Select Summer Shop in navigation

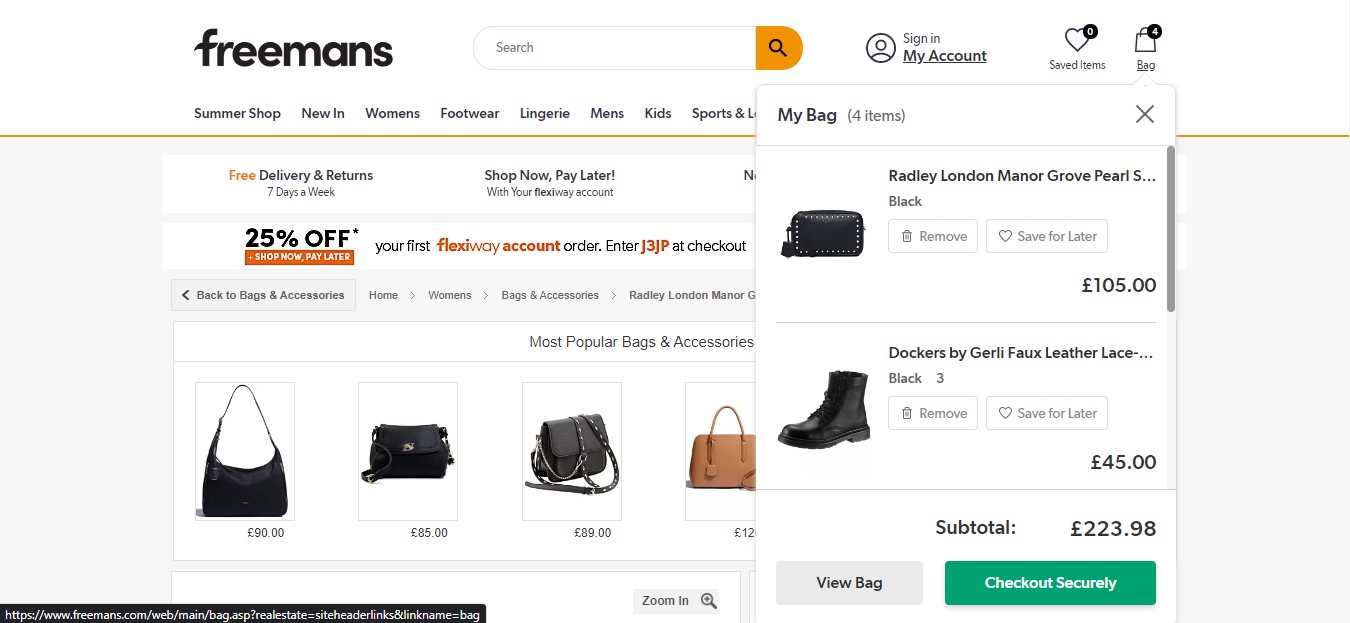(237, 113)
